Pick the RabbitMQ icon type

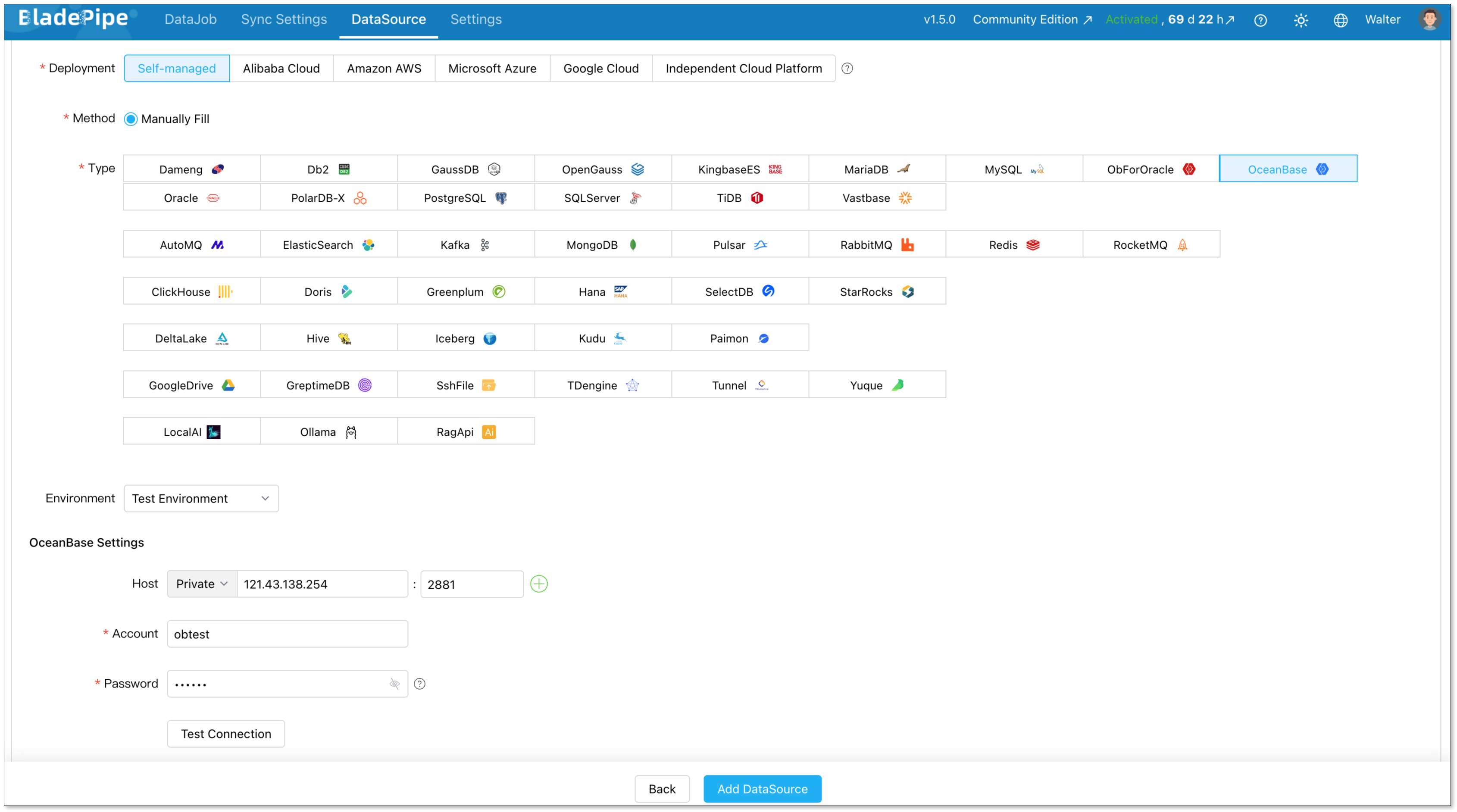coord(907,245)
